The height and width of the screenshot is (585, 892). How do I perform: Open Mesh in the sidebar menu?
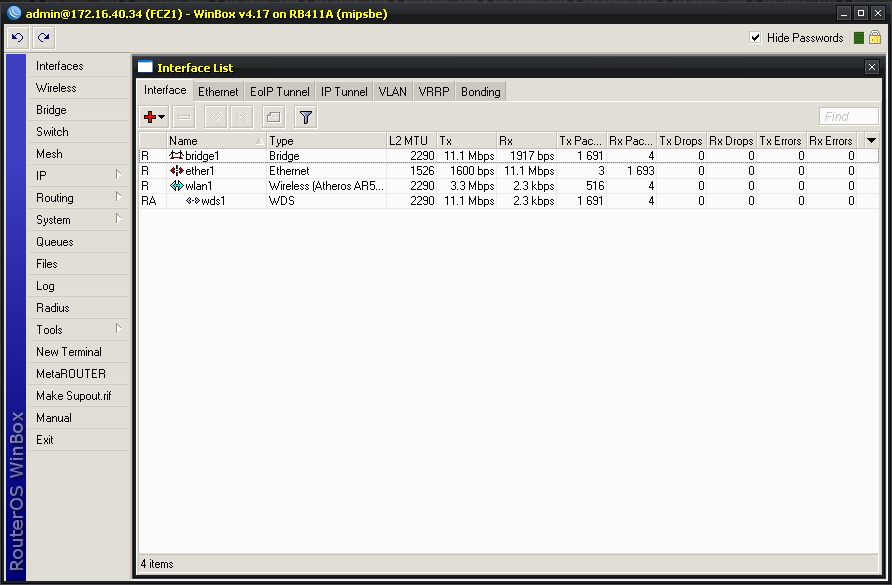(x=78, y=154)
